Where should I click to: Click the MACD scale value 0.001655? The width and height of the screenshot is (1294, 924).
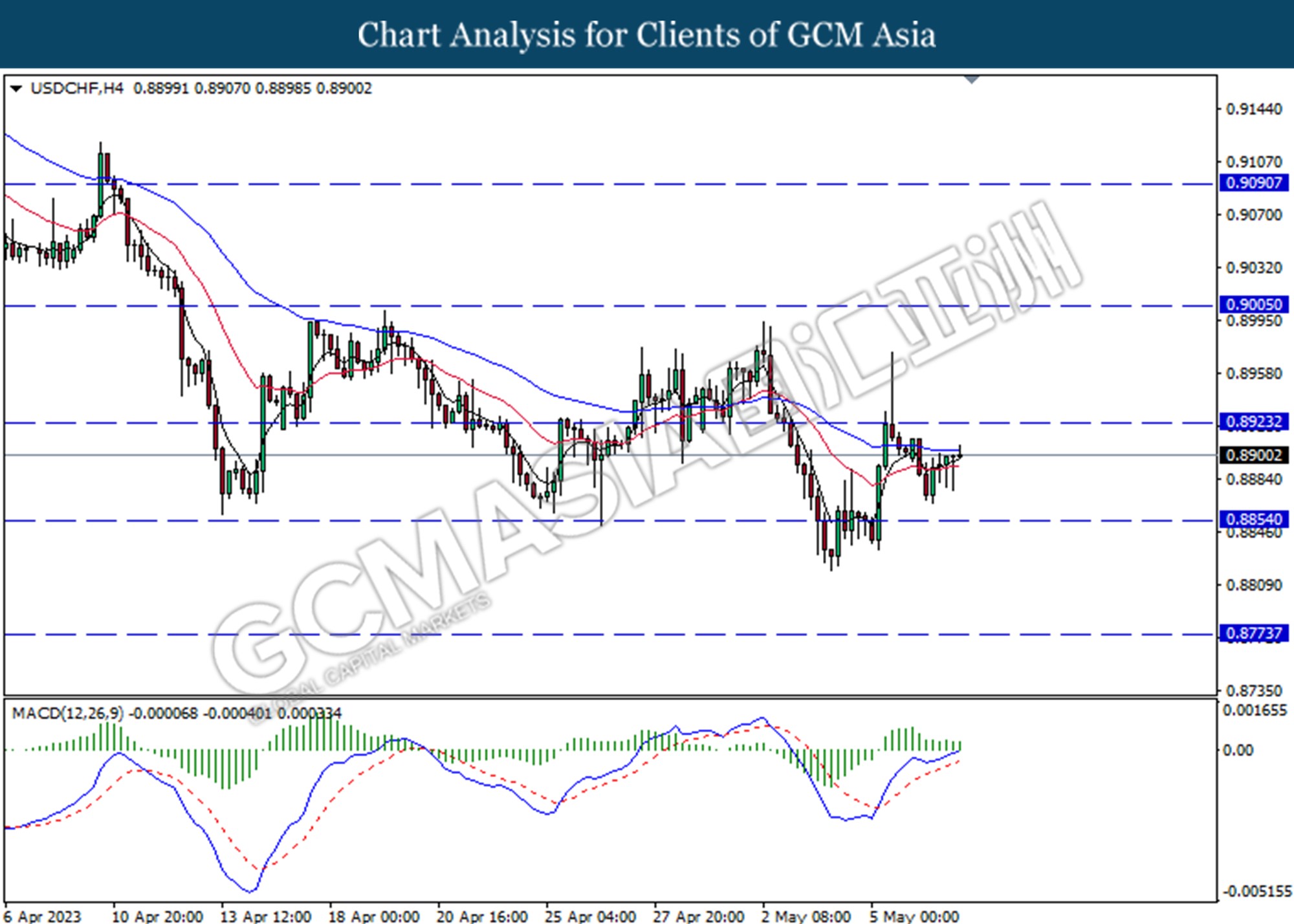tap(1255, 710)
